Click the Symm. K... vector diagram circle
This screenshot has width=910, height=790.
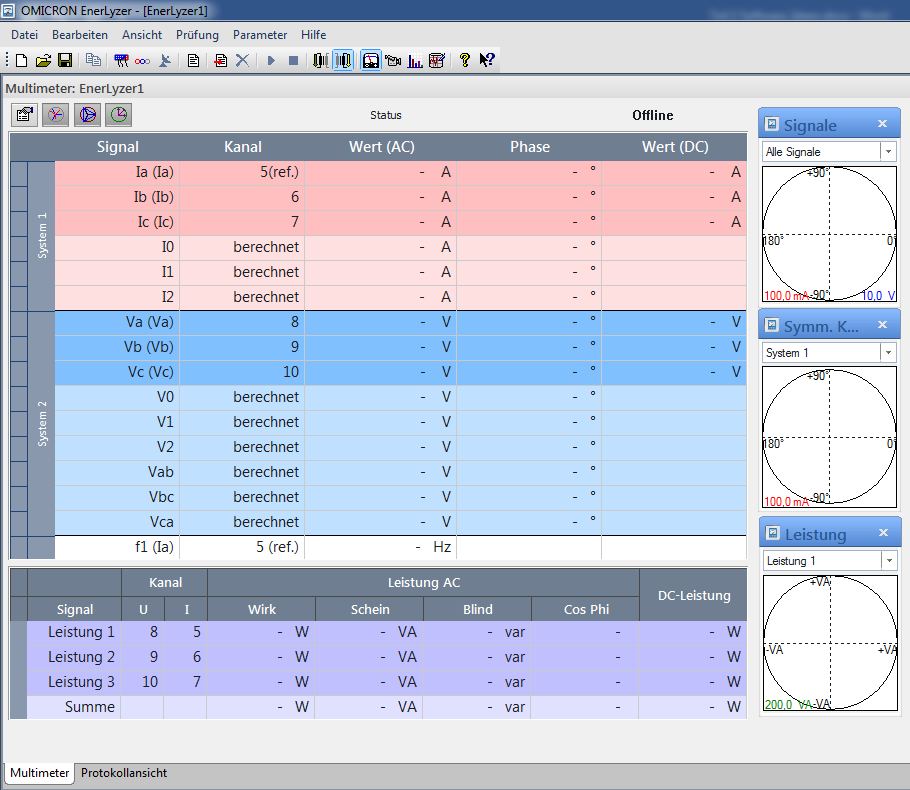click(829, 437)
